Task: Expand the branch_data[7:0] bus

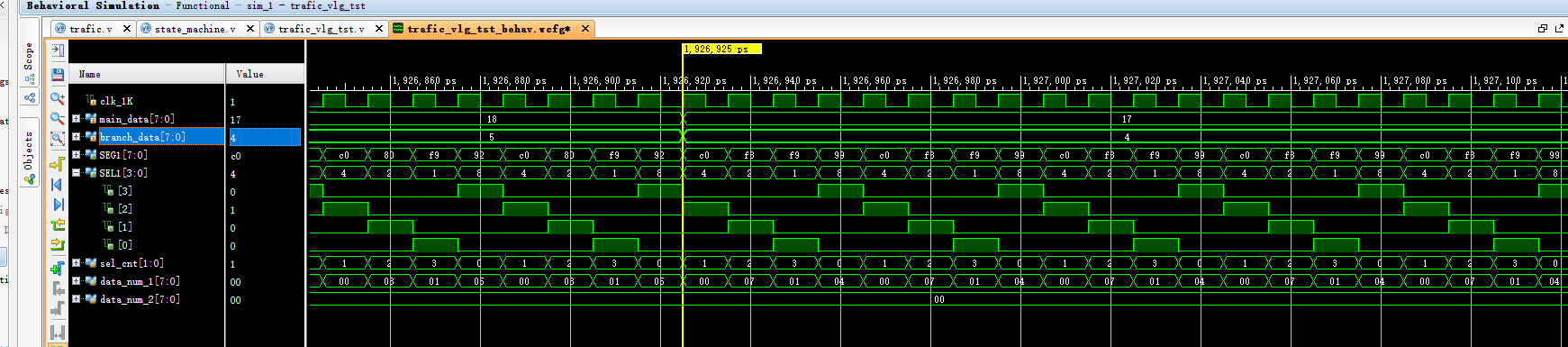Action: click(77, 136)
